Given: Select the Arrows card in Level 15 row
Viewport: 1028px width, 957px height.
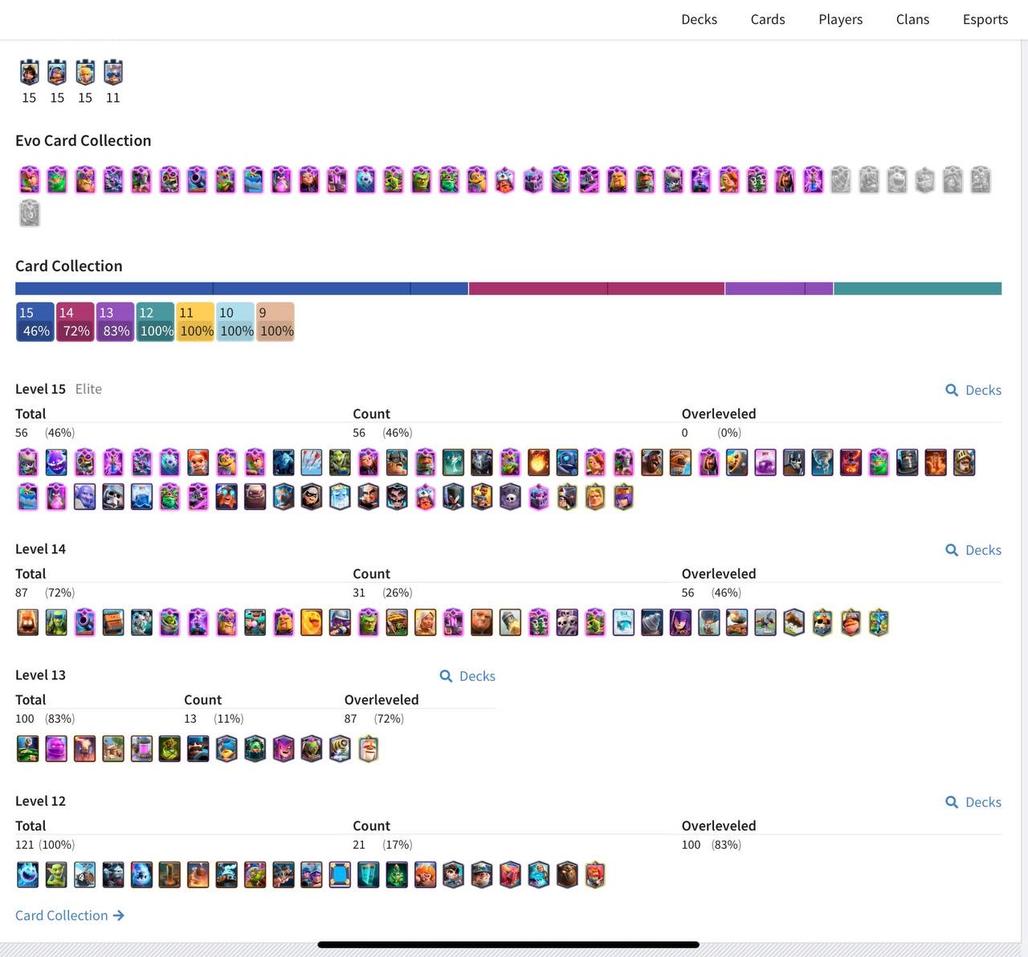Looking at the screenshot, I should 311,463.
